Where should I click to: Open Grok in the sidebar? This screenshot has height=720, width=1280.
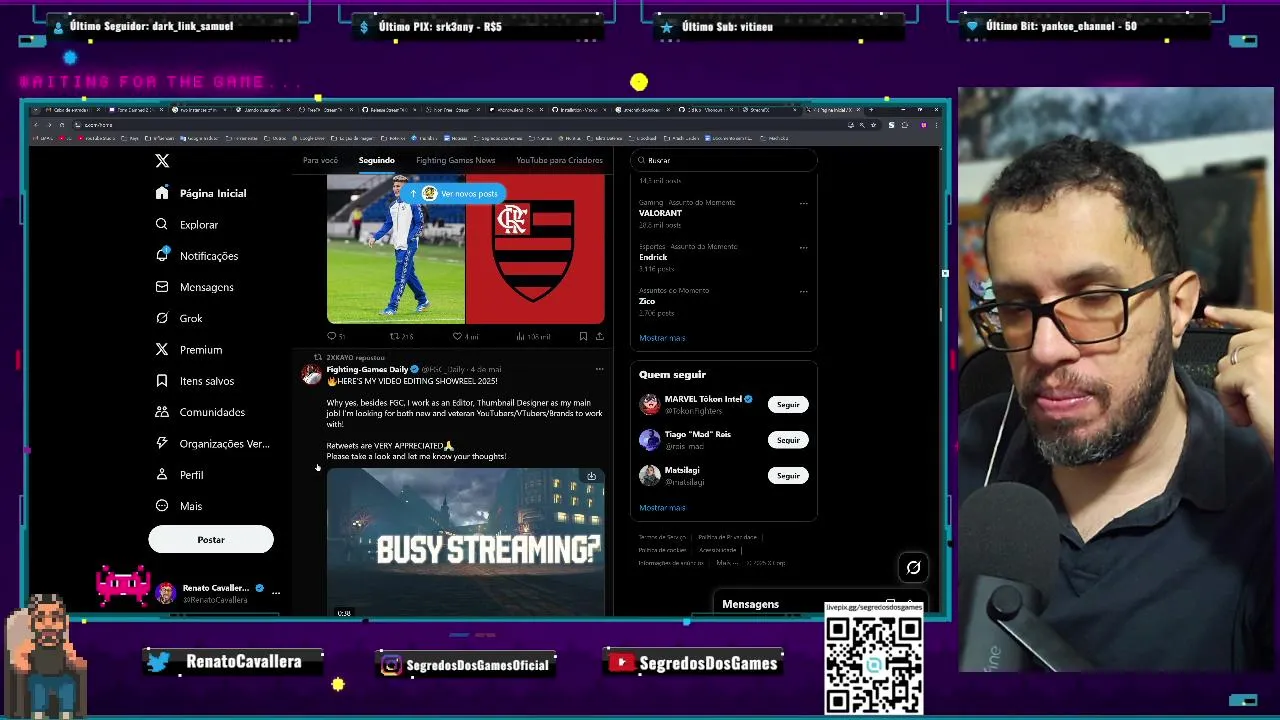point(179,318)
